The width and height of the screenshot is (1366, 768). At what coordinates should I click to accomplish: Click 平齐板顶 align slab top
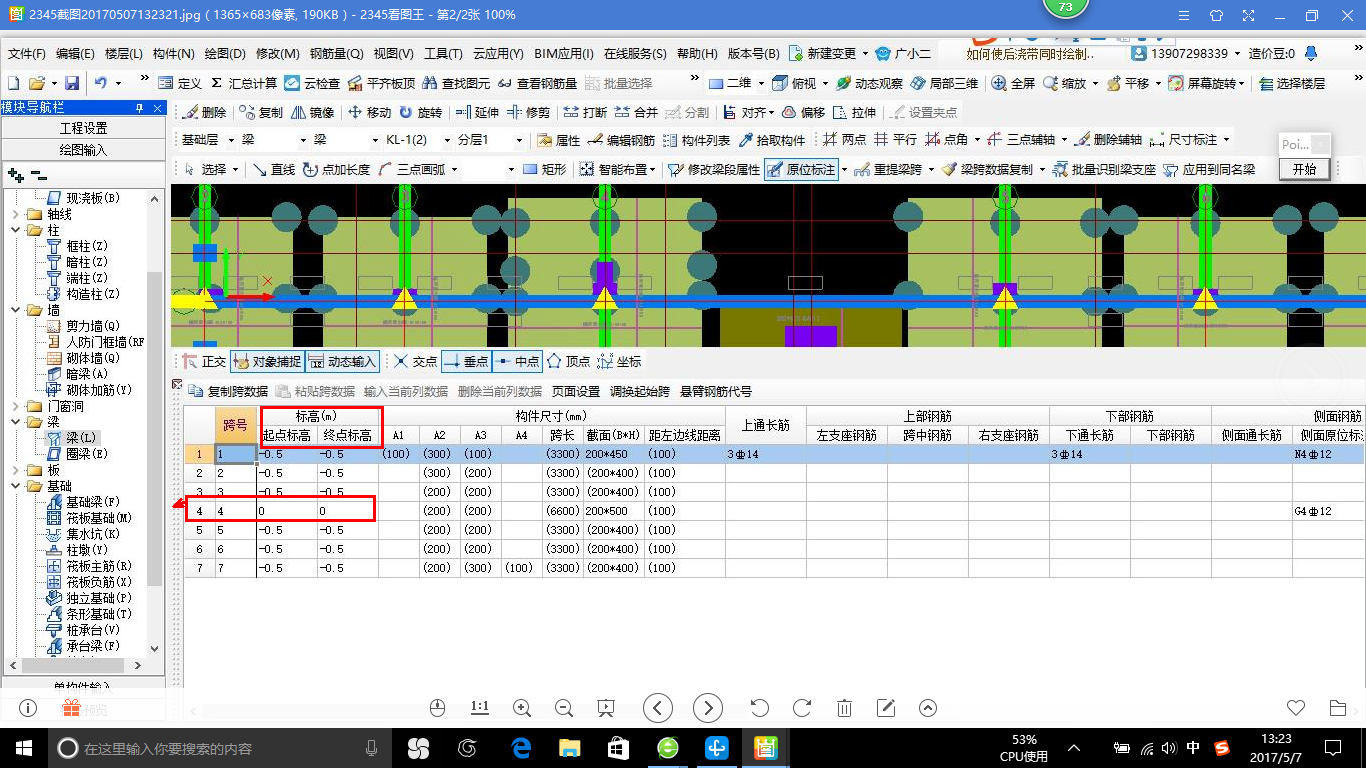click(x=381, y=83)
